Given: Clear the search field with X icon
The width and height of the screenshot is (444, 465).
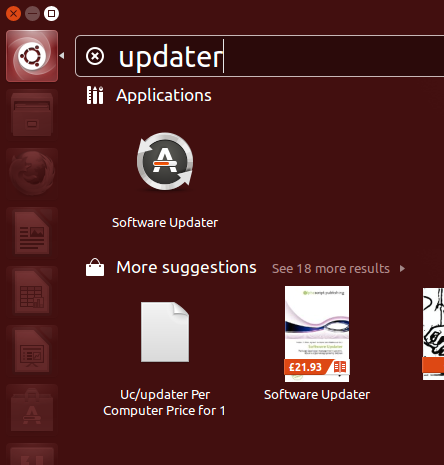Looking at the screenshot, I should coord(95,56).
